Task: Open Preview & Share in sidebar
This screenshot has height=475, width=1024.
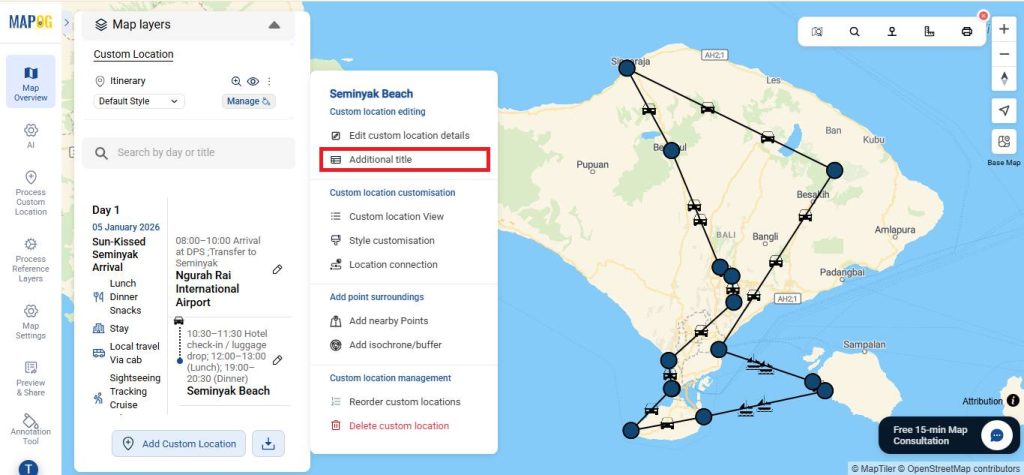Action: pyautogui.click(x=31, y=378)
